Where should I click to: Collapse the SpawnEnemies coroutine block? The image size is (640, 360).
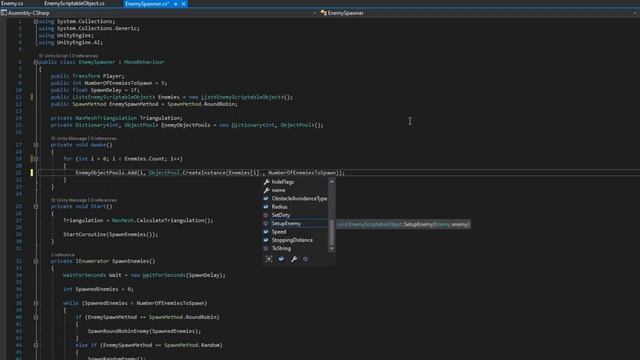tap(36, 261)
